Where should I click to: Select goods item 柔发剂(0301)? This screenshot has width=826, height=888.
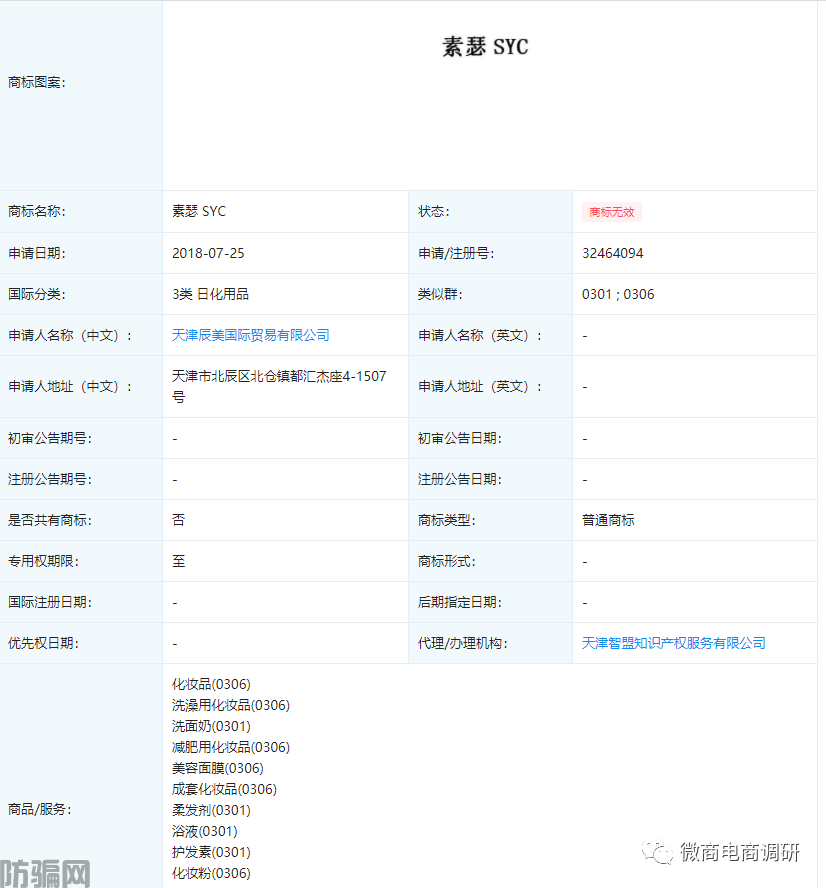click(x=211, y=810)
